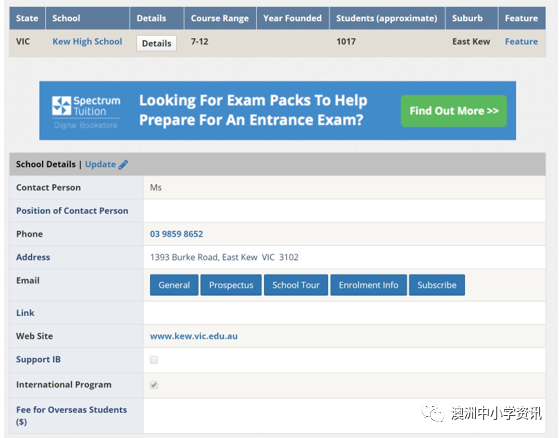Toggle the Support IB checkbox
The height and width of the screenshot is (438, 559).
154,360
